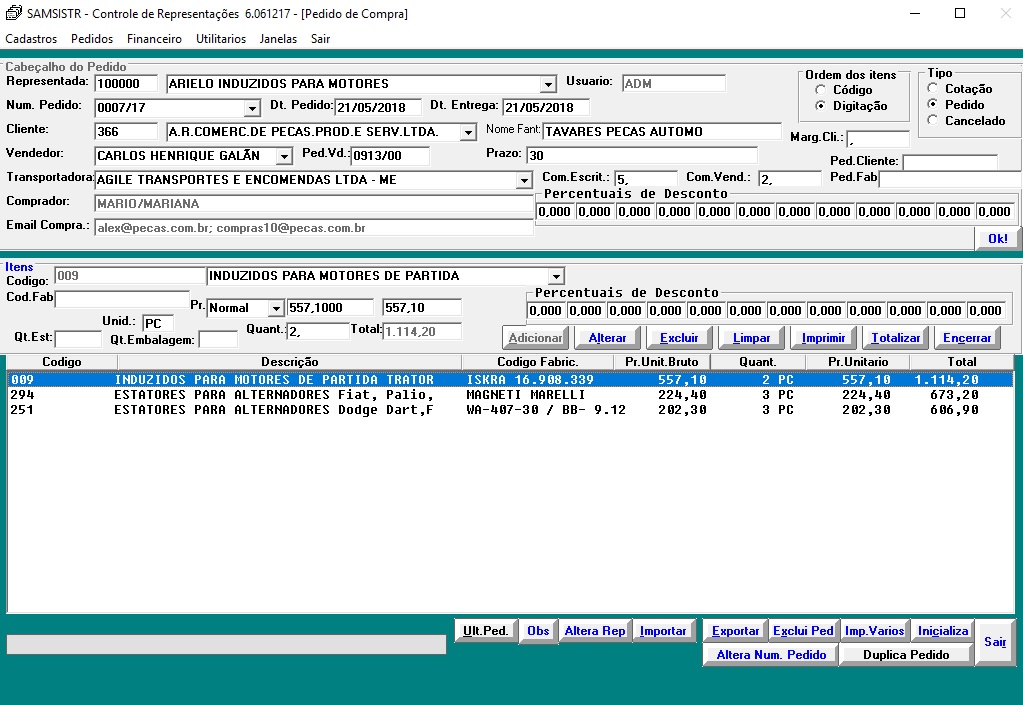Screen dimensions: 1023x705
Task: Click the Exclui Ped button
Action: pyautogui.click(x=803, y=631)
